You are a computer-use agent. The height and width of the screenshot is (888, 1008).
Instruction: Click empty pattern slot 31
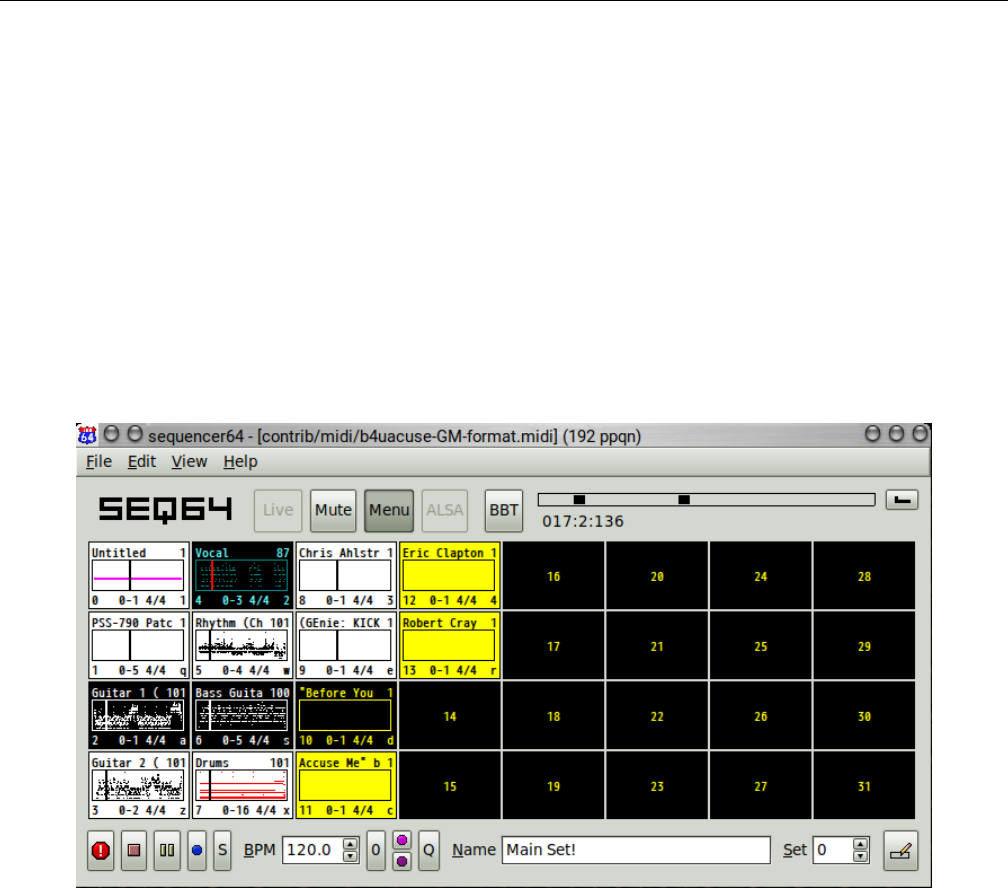click(x=864, y=786)
